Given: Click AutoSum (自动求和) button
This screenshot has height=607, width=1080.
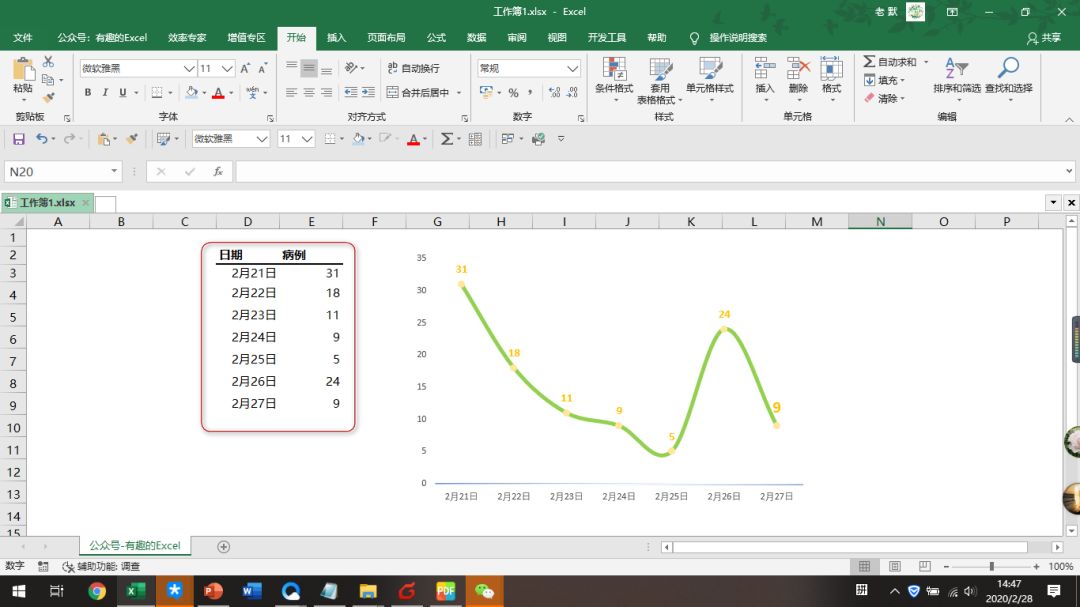Looking at the screenshot, I should click(x=889, y=62).
